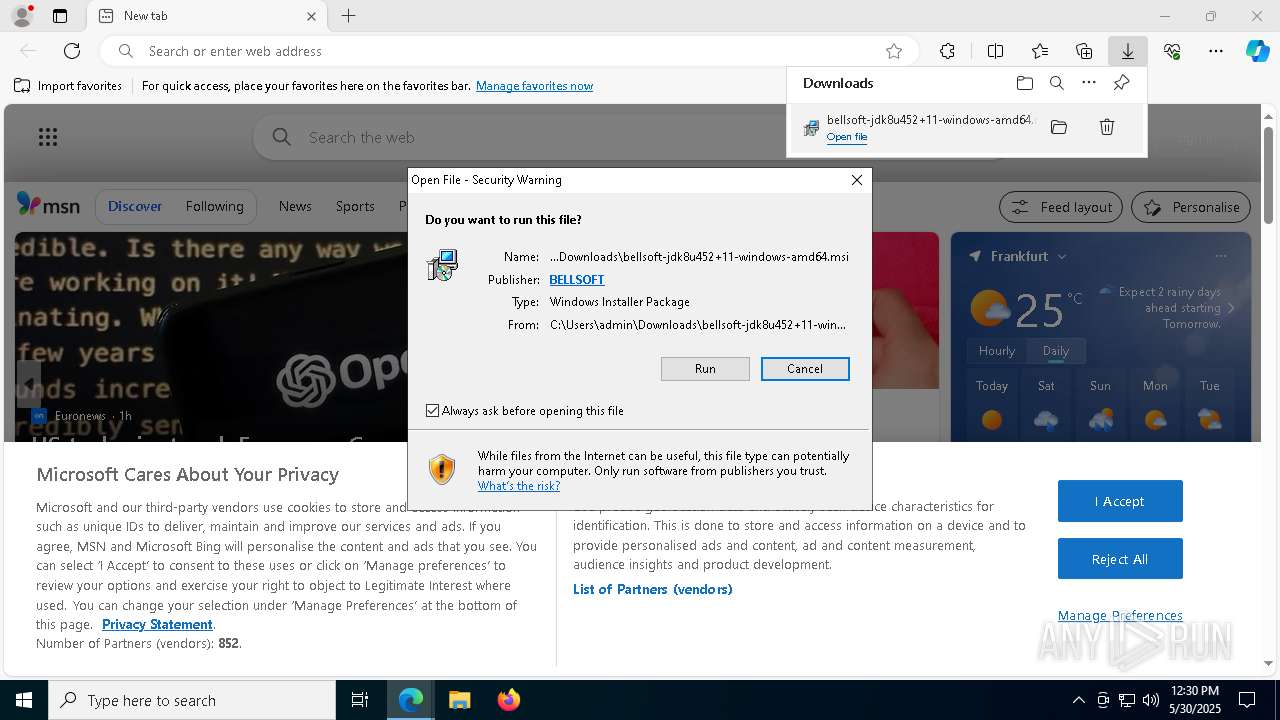Click the Feed layout button
This screenshot has width=1280, height=720.
coord(1062,207)
